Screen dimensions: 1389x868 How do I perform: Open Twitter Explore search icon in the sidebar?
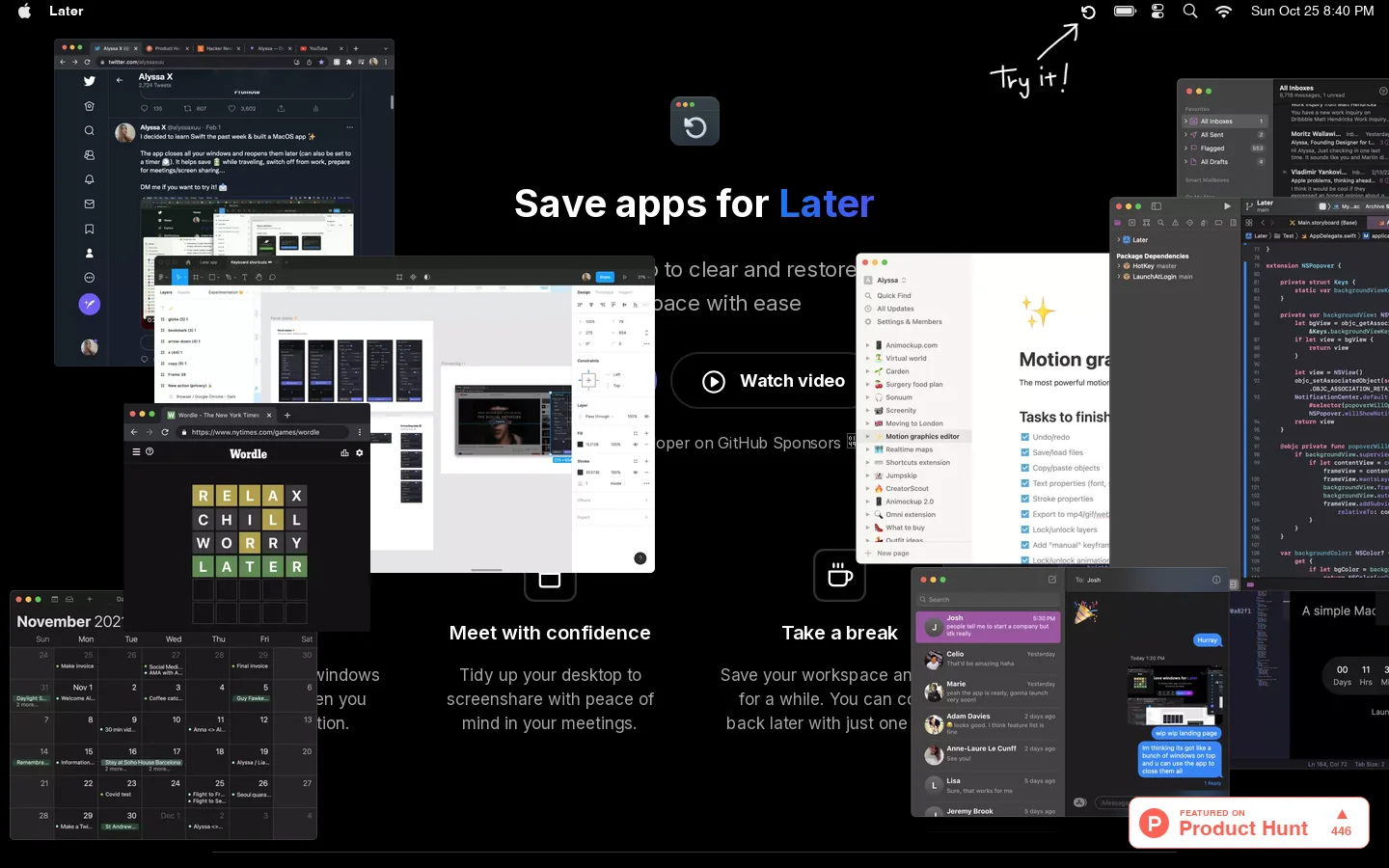90,130
